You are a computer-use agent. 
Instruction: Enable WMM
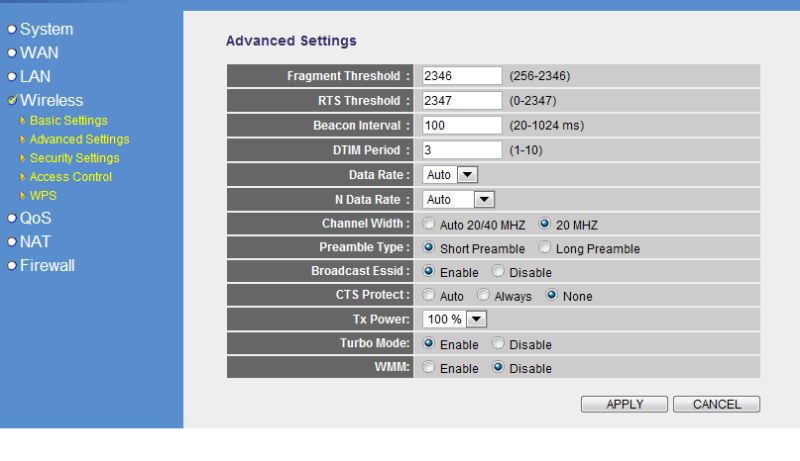click(429, 367)
